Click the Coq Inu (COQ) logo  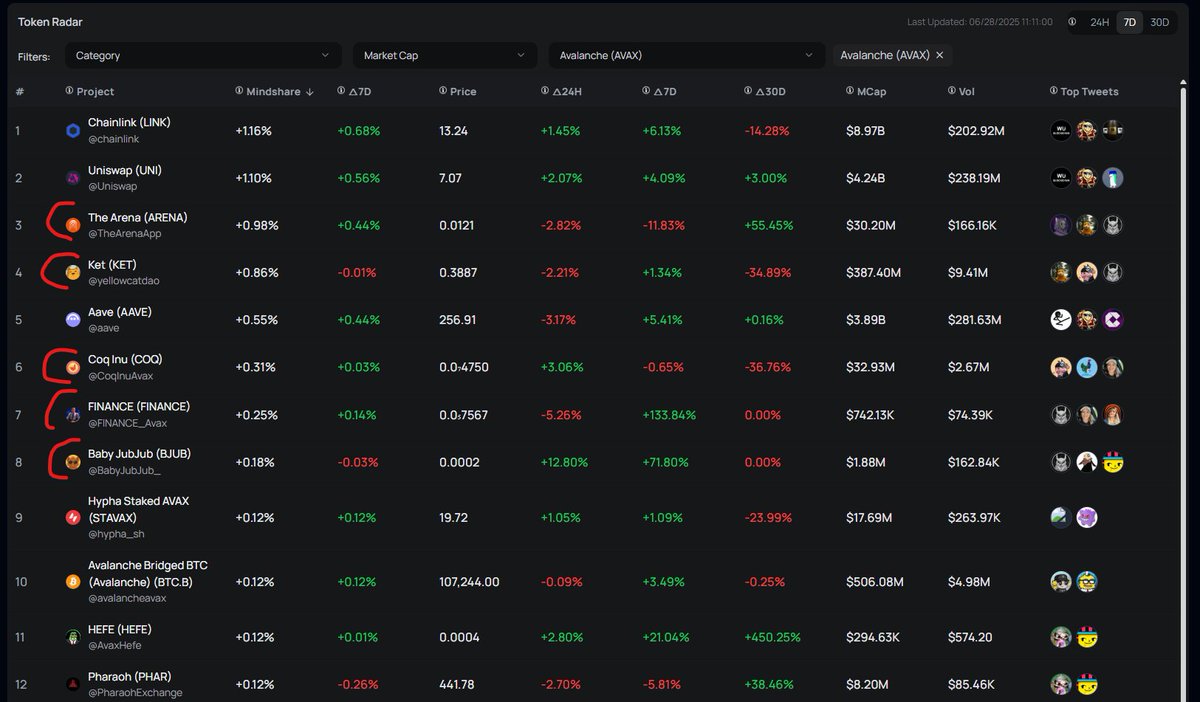(x=72, y=367)
